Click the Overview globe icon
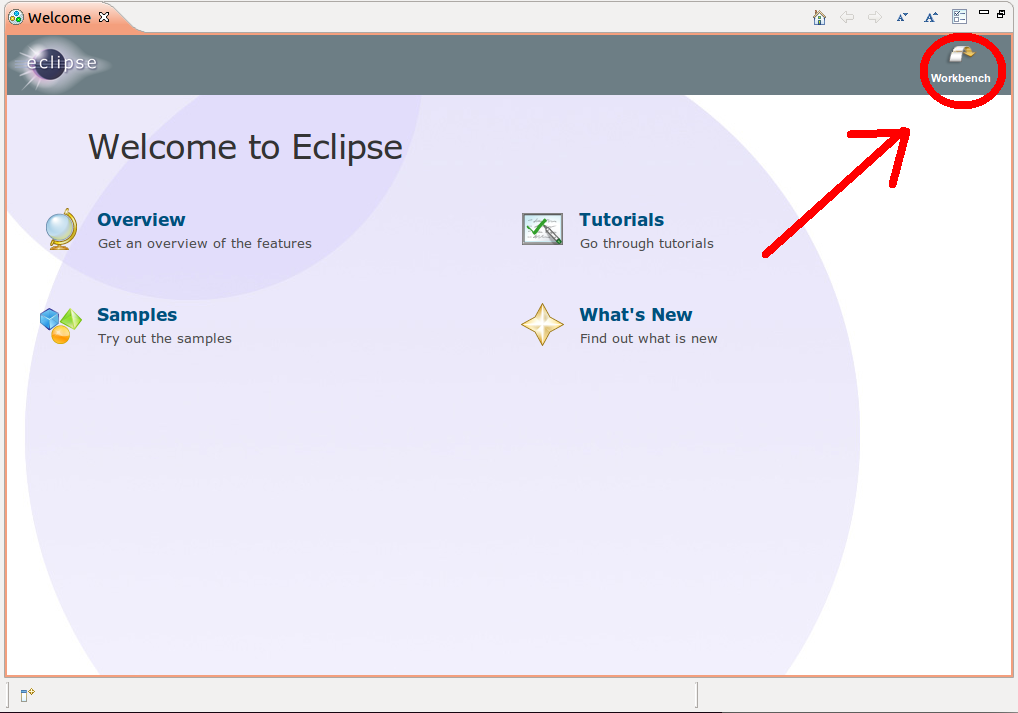 pyautogui.click(x=62, y=229)
